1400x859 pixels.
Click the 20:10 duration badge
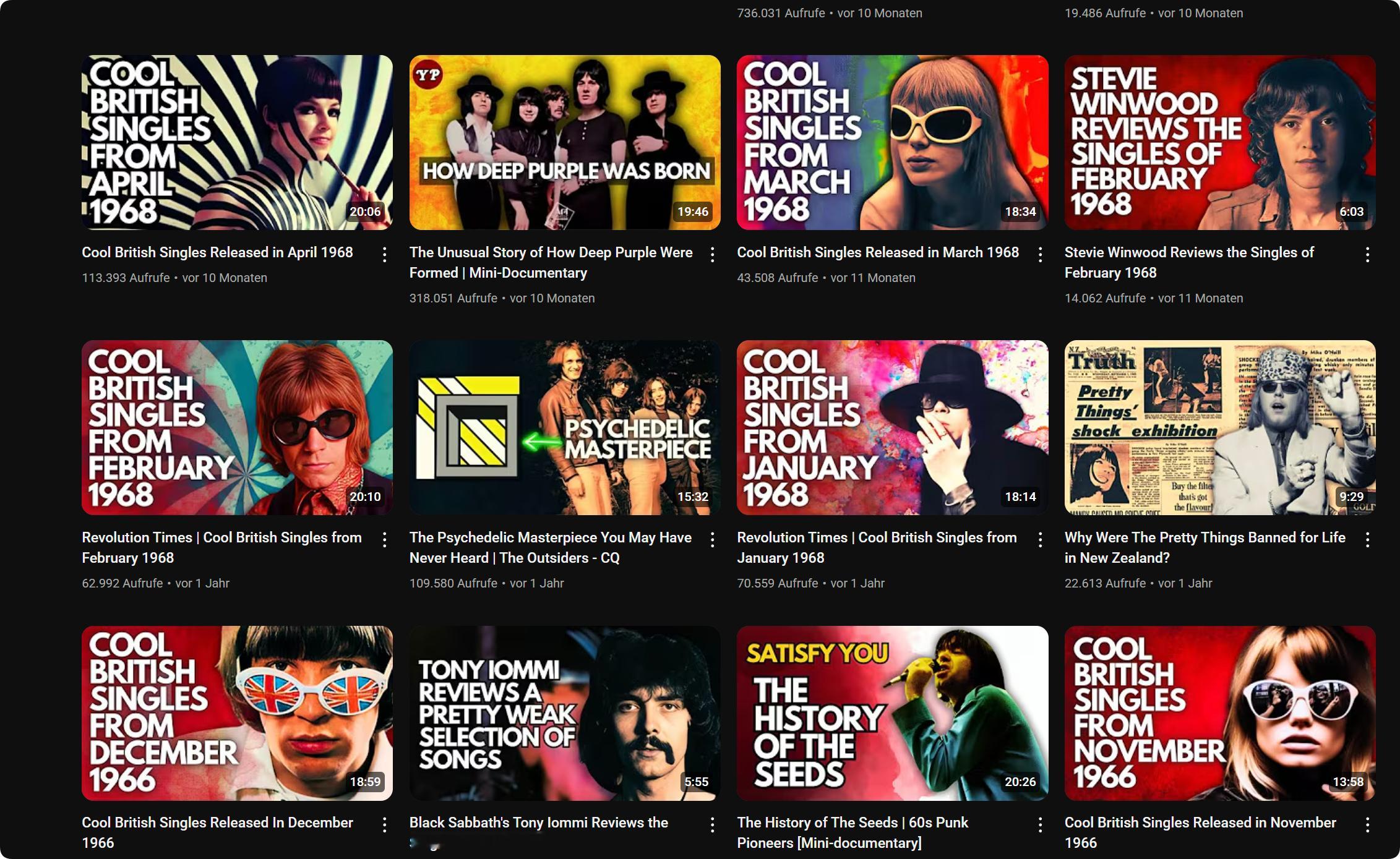365,497
